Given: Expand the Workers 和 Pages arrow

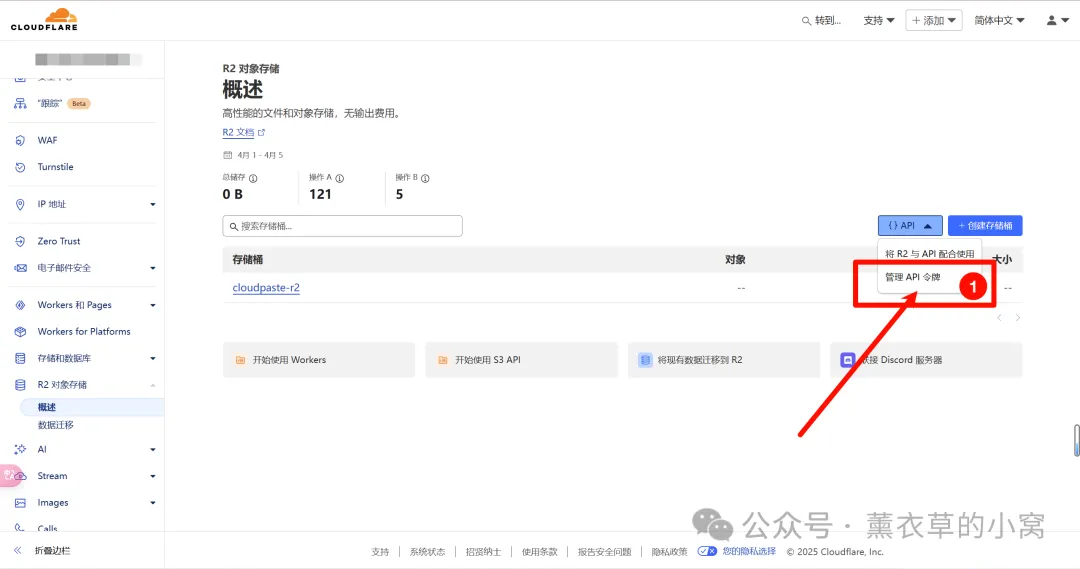Looking at the screenshot, I should [153, 305].
